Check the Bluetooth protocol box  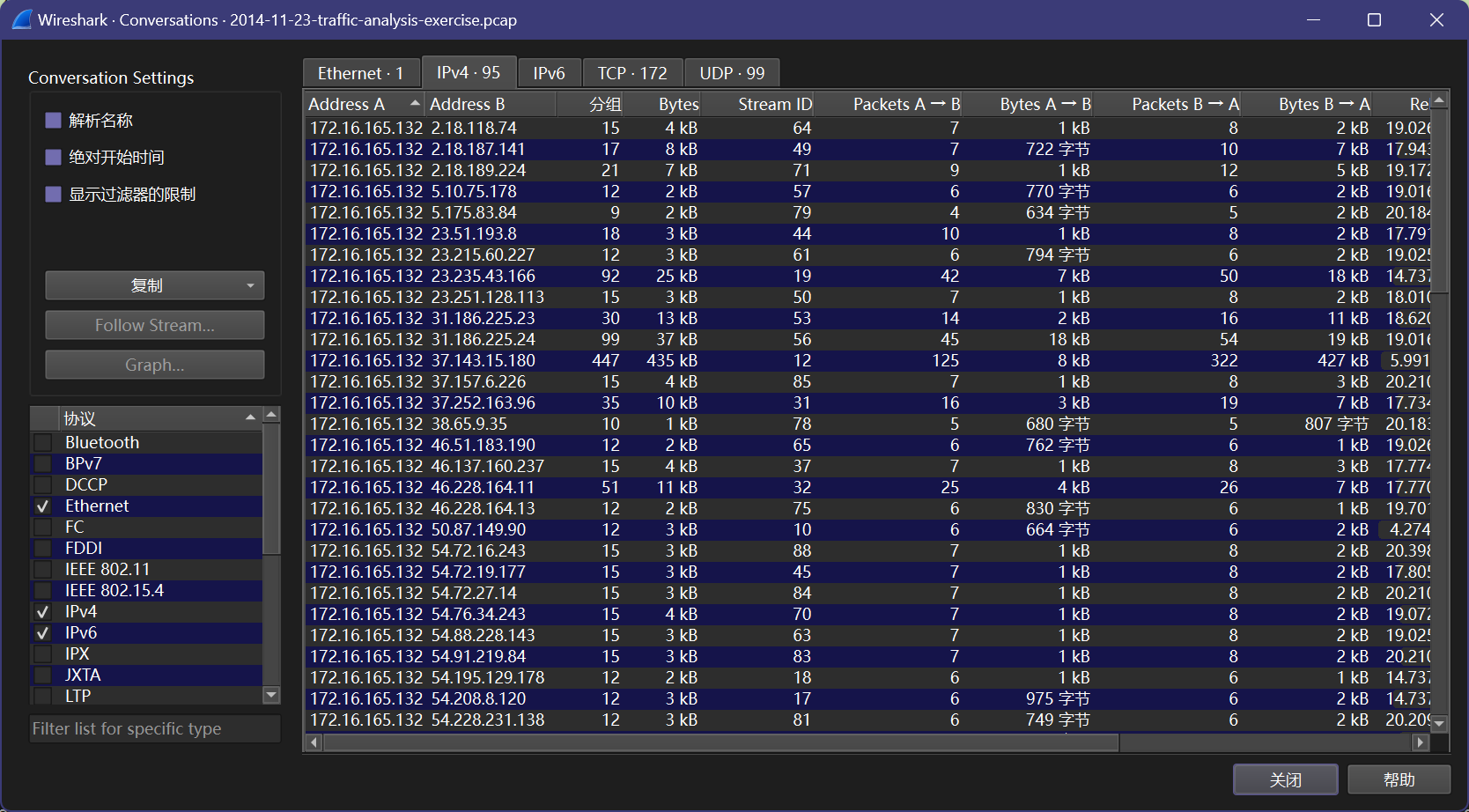tap(42, 442)
